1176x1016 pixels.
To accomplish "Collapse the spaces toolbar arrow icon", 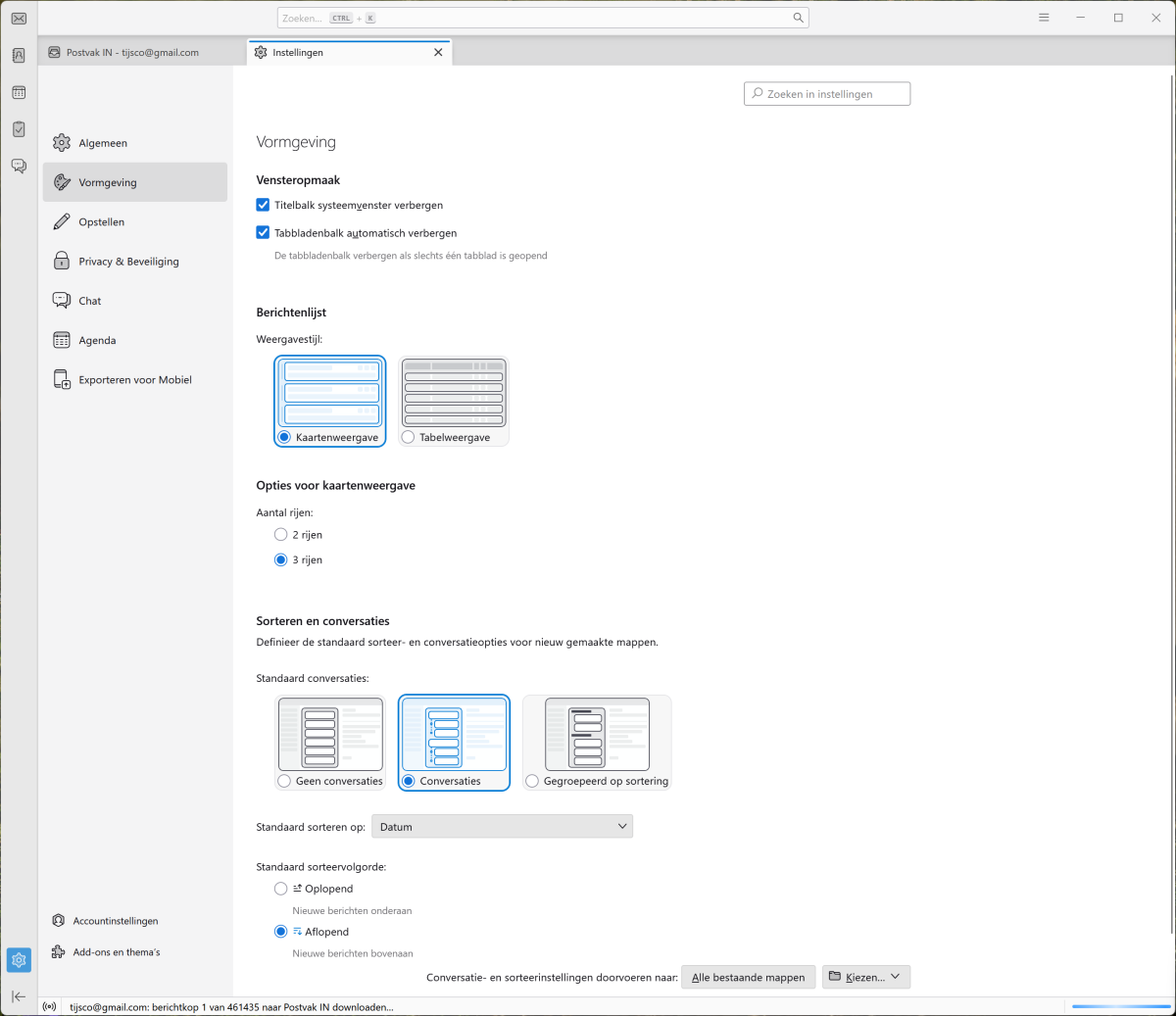I will click(x=19, y=996).
